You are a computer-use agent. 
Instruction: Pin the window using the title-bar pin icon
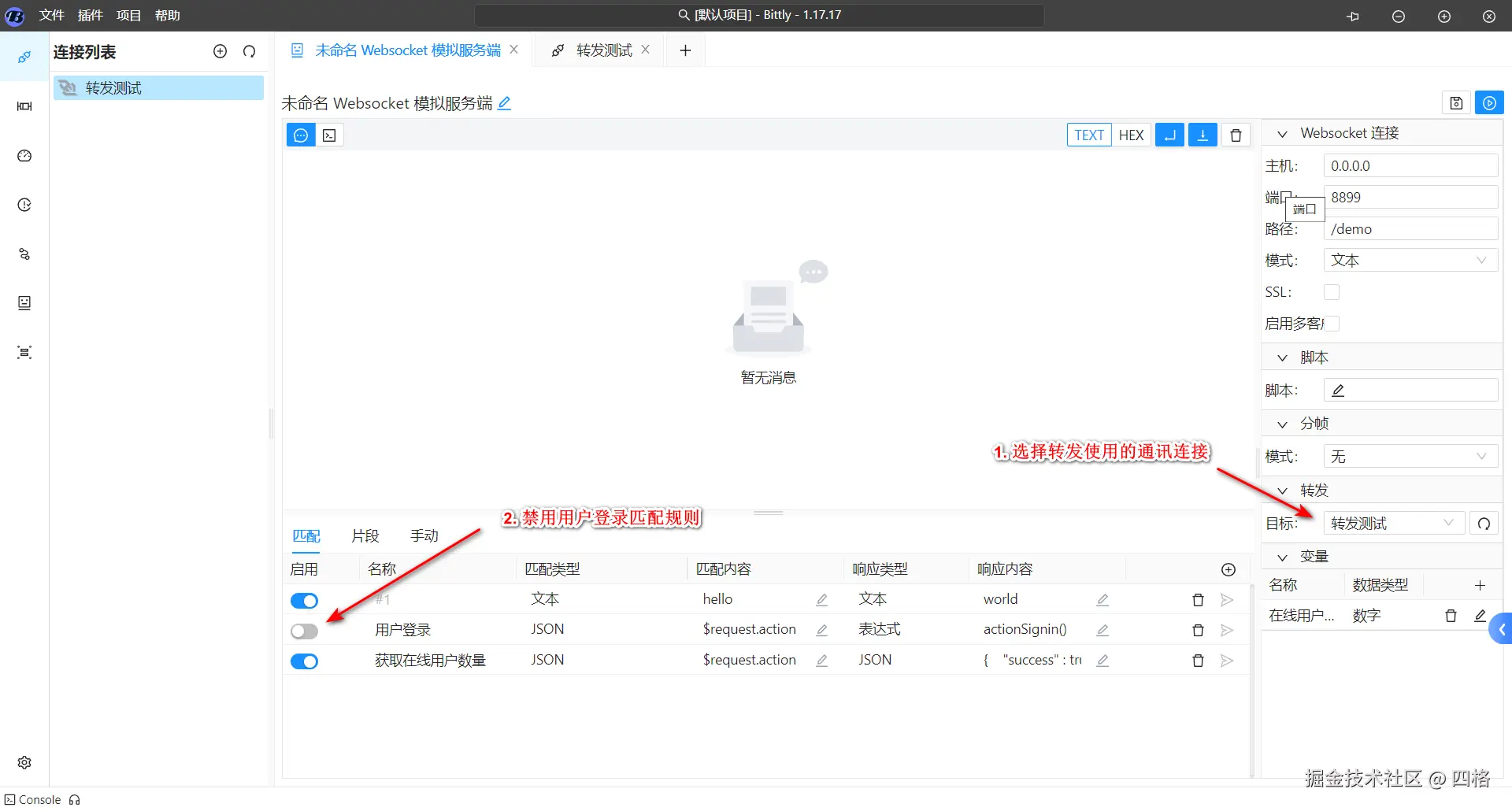[x=1353, y=16]
